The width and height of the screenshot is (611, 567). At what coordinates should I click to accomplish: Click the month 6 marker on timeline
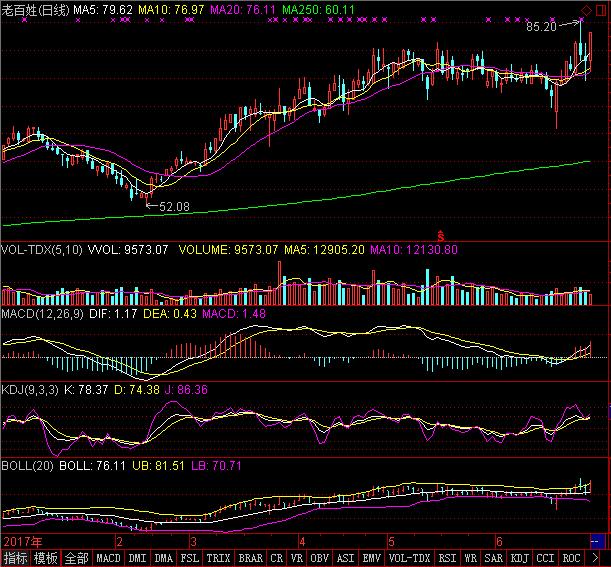(x=499, y=542)
